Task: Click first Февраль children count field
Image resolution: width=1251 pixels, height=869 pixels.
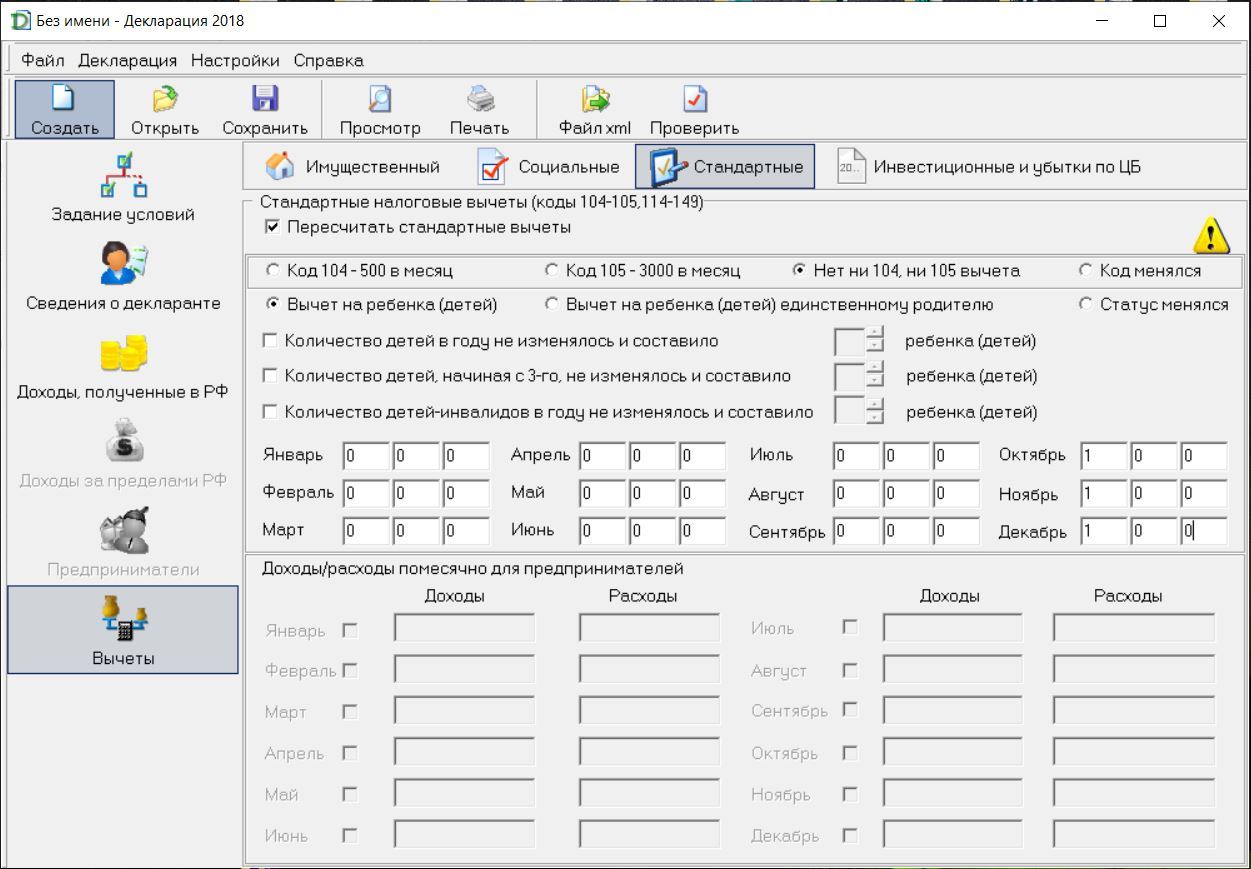Action: coord(365,493)
